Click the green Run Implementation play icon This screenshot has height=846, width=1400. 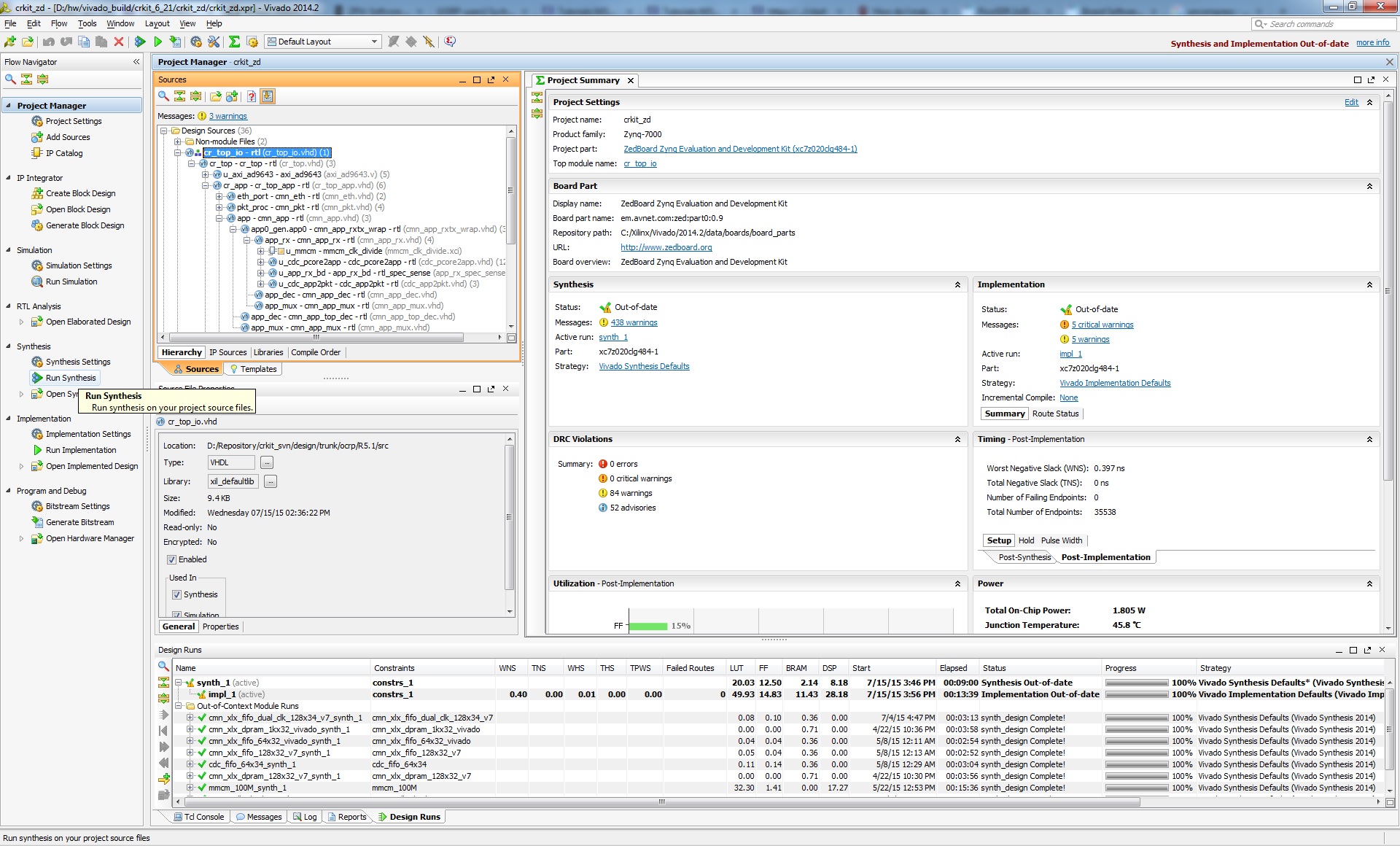coord(157,42)
